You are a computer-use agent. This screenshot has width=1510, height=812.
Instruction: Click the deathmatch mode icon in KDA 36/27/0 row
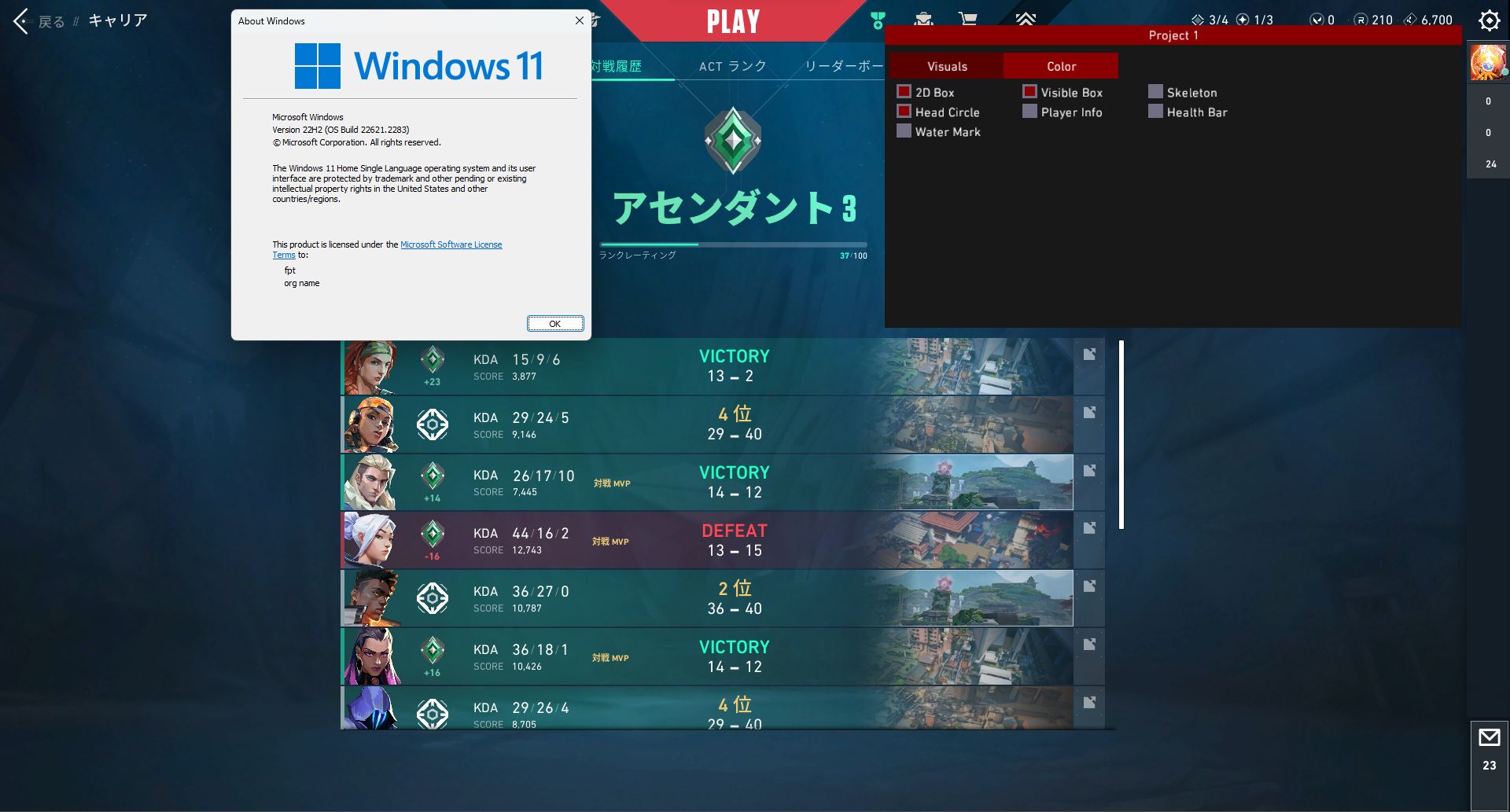click(x=433, y=598)
